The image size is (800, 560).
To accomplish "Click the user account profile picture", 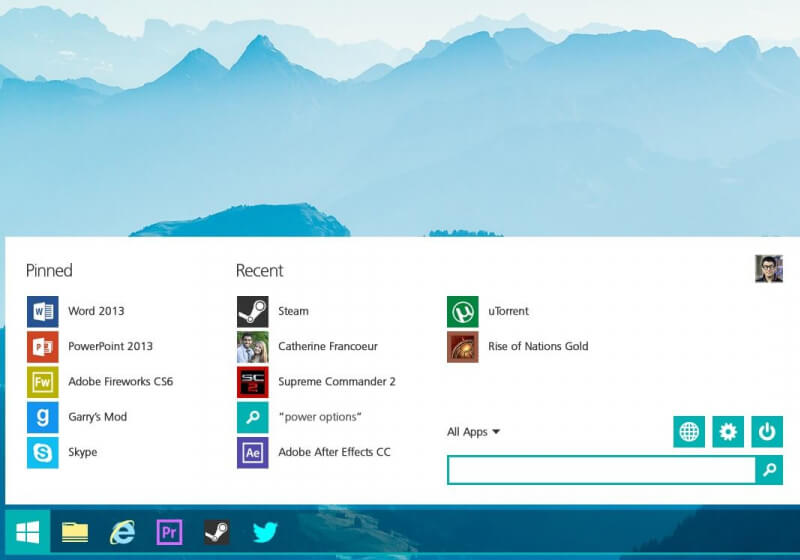I will point(769,269).
